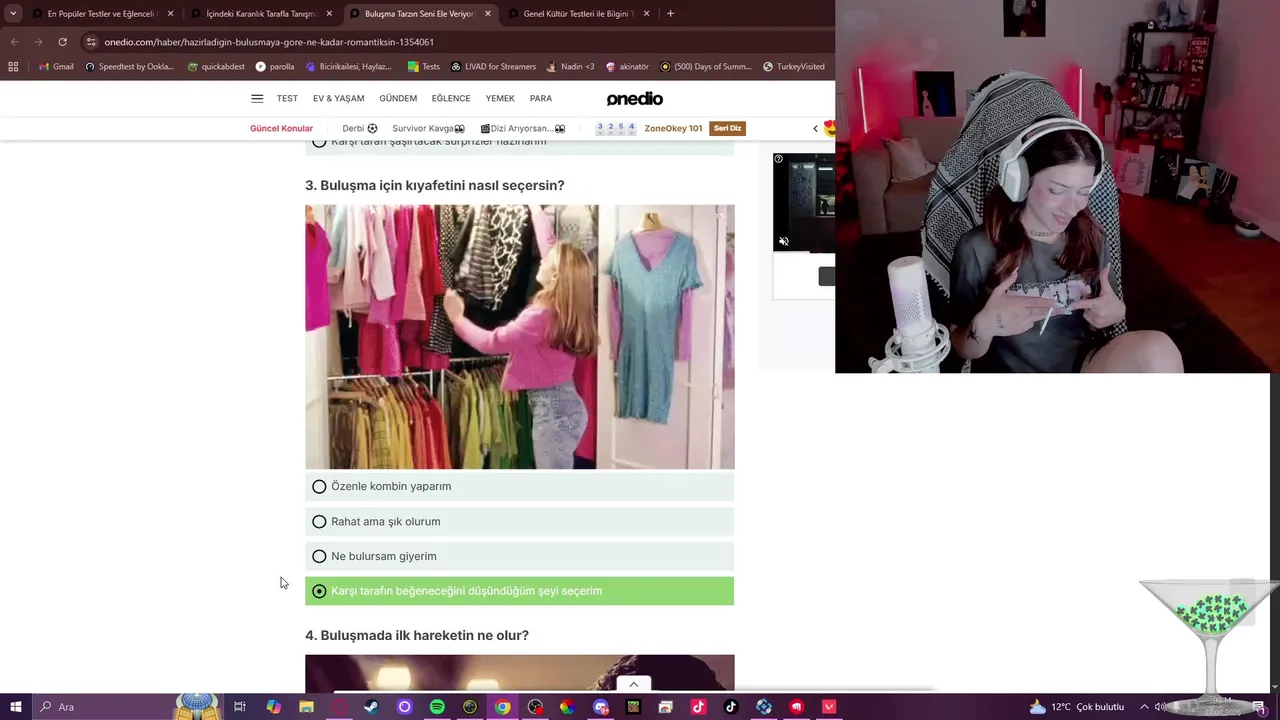View site information icon in address bar

(91, 42)
